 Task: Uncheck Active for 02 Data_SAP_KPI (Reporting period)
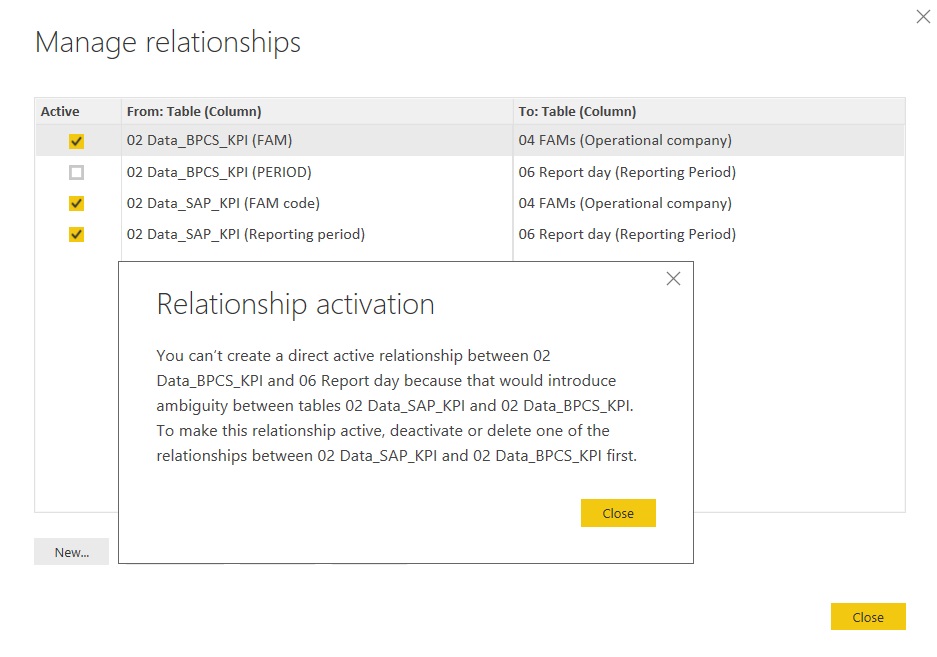76,234
